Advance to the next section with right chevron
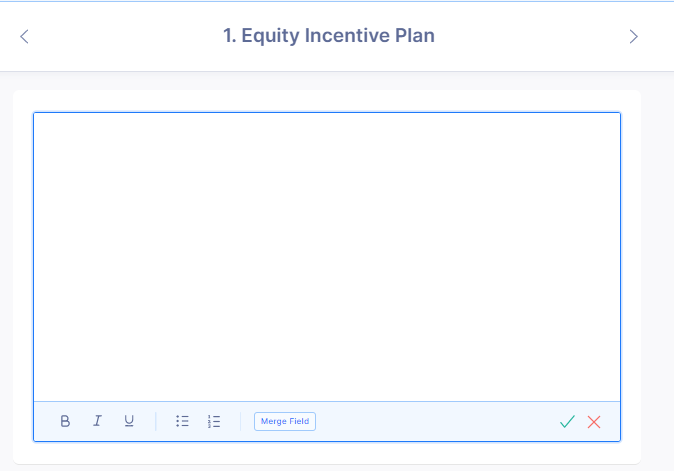 pos(633,36)
